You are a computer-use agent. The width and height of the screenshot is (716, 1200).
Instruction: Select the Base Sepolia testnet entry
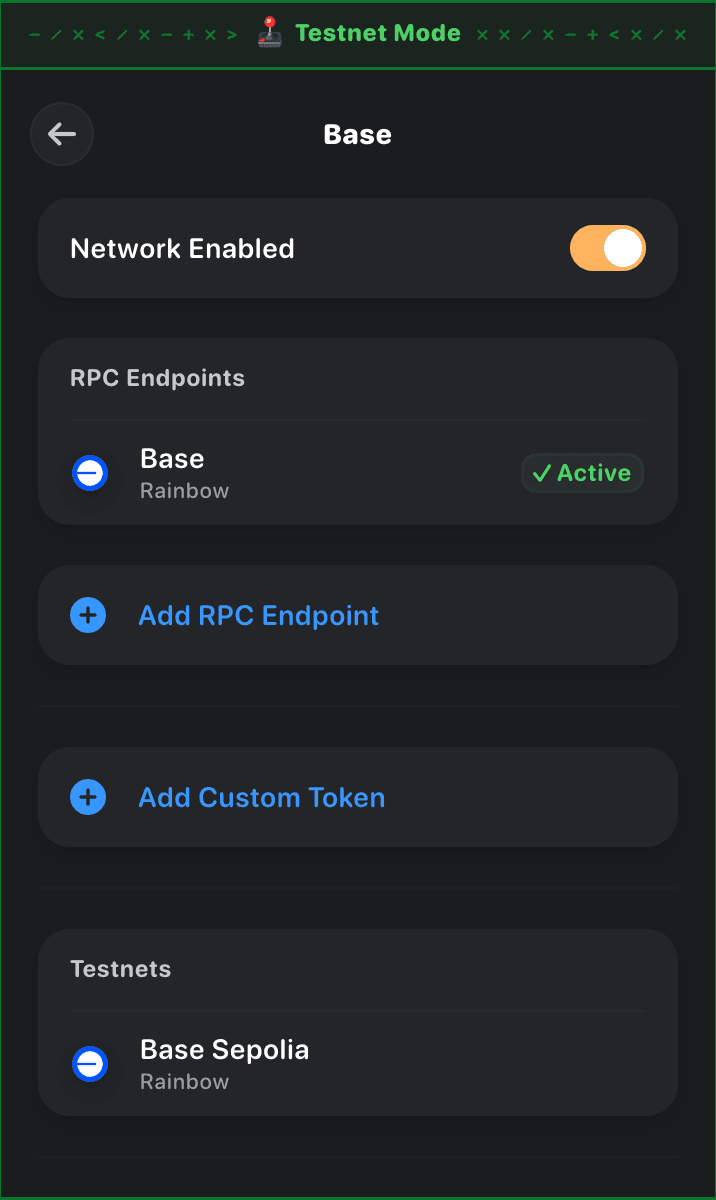[224, 1063]
